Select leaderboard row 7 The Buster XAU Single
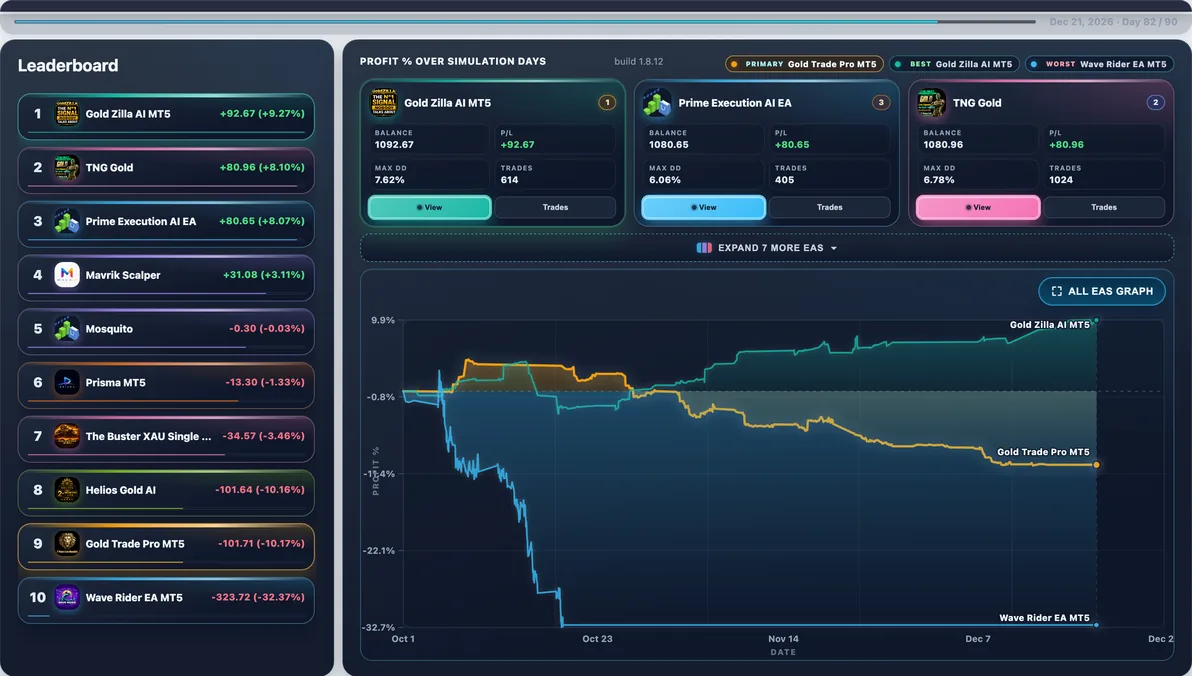 pos(166,439)
